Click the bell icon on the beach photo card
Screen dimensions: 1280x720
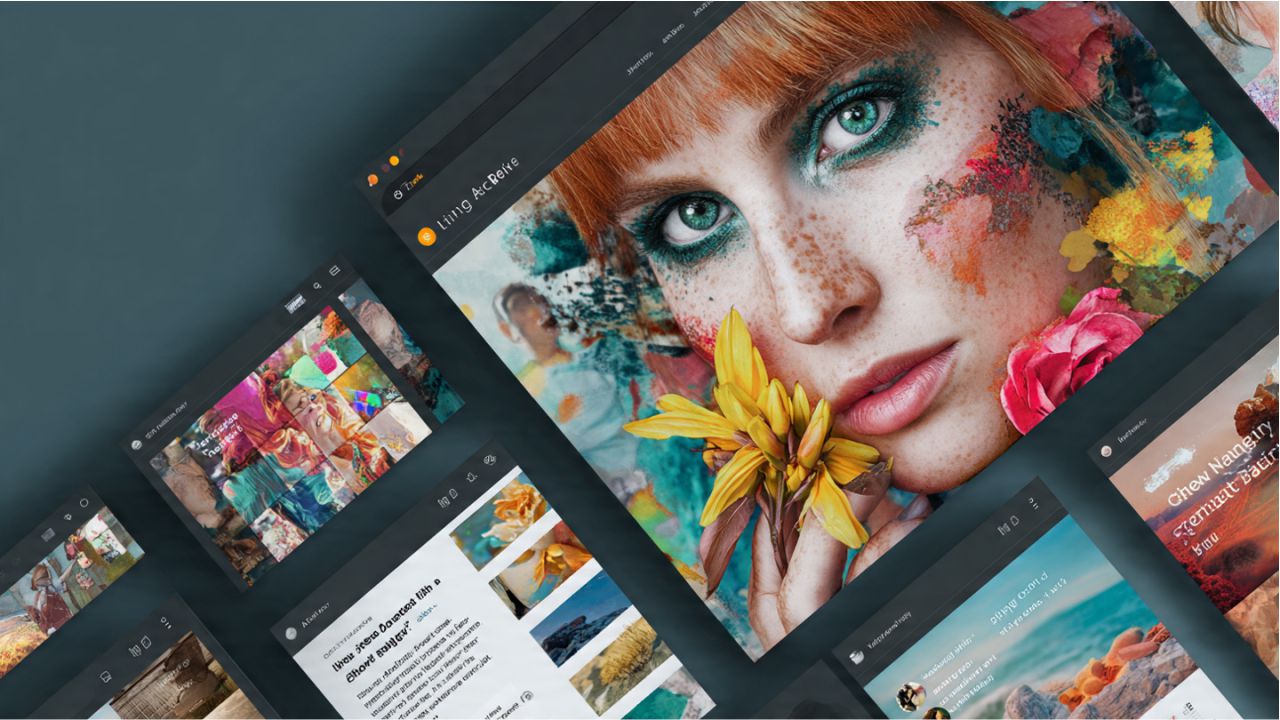tap(1017, 522)
